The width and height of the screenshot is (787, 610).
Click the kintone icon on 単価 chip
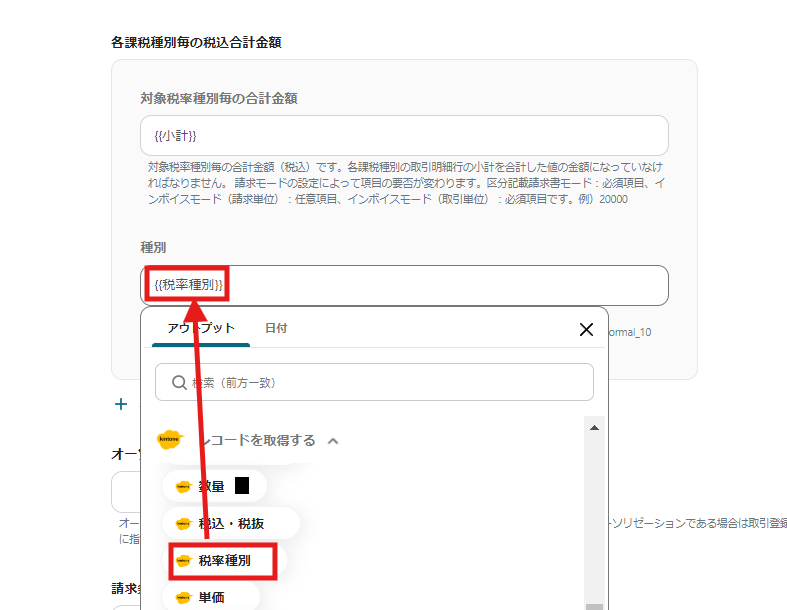click(x=183, y=597)
